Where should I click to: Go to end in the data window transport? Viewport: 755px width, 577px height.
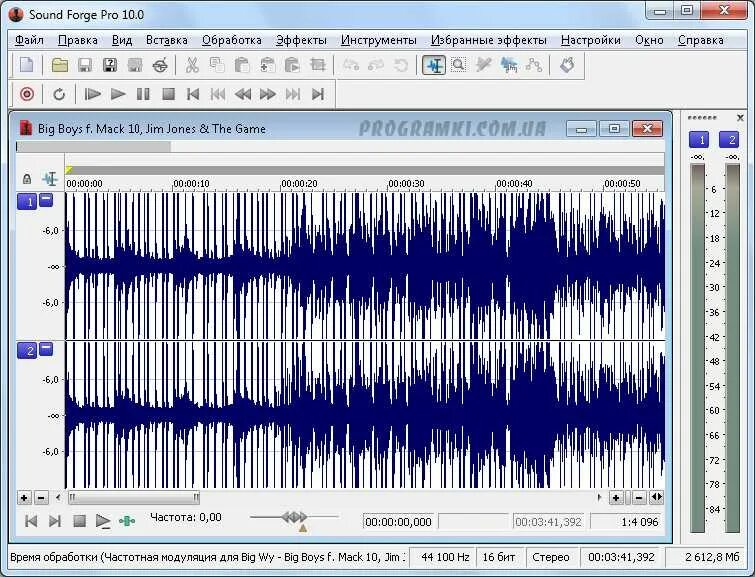tap(55, 521)
